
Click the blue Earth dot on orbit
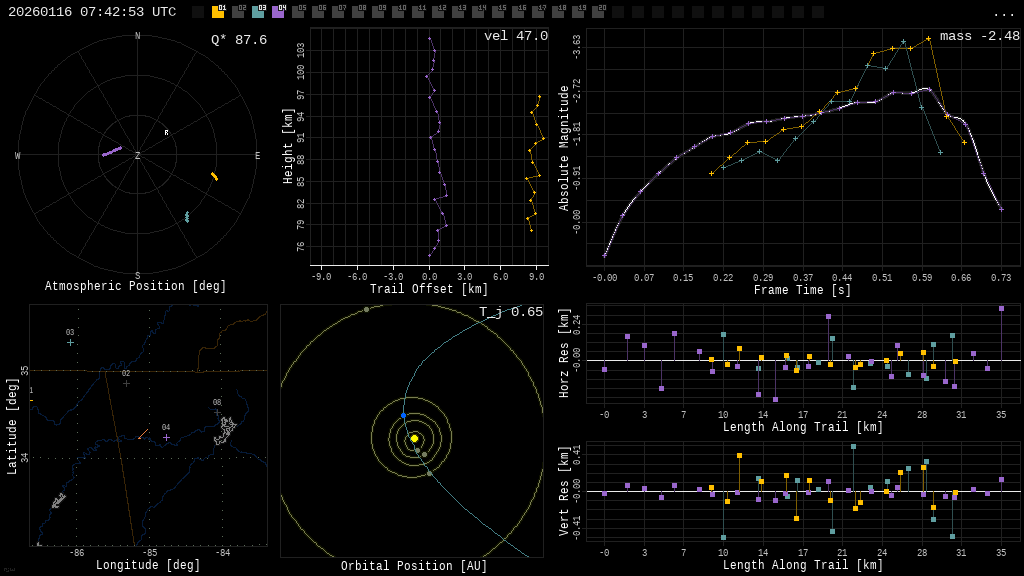[x=404, y=415]
